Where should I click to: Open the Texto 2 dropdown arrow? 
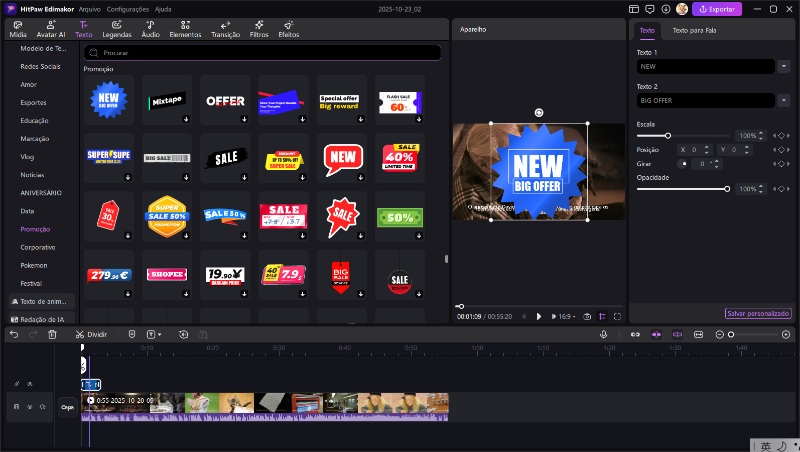tap(783, 100)
